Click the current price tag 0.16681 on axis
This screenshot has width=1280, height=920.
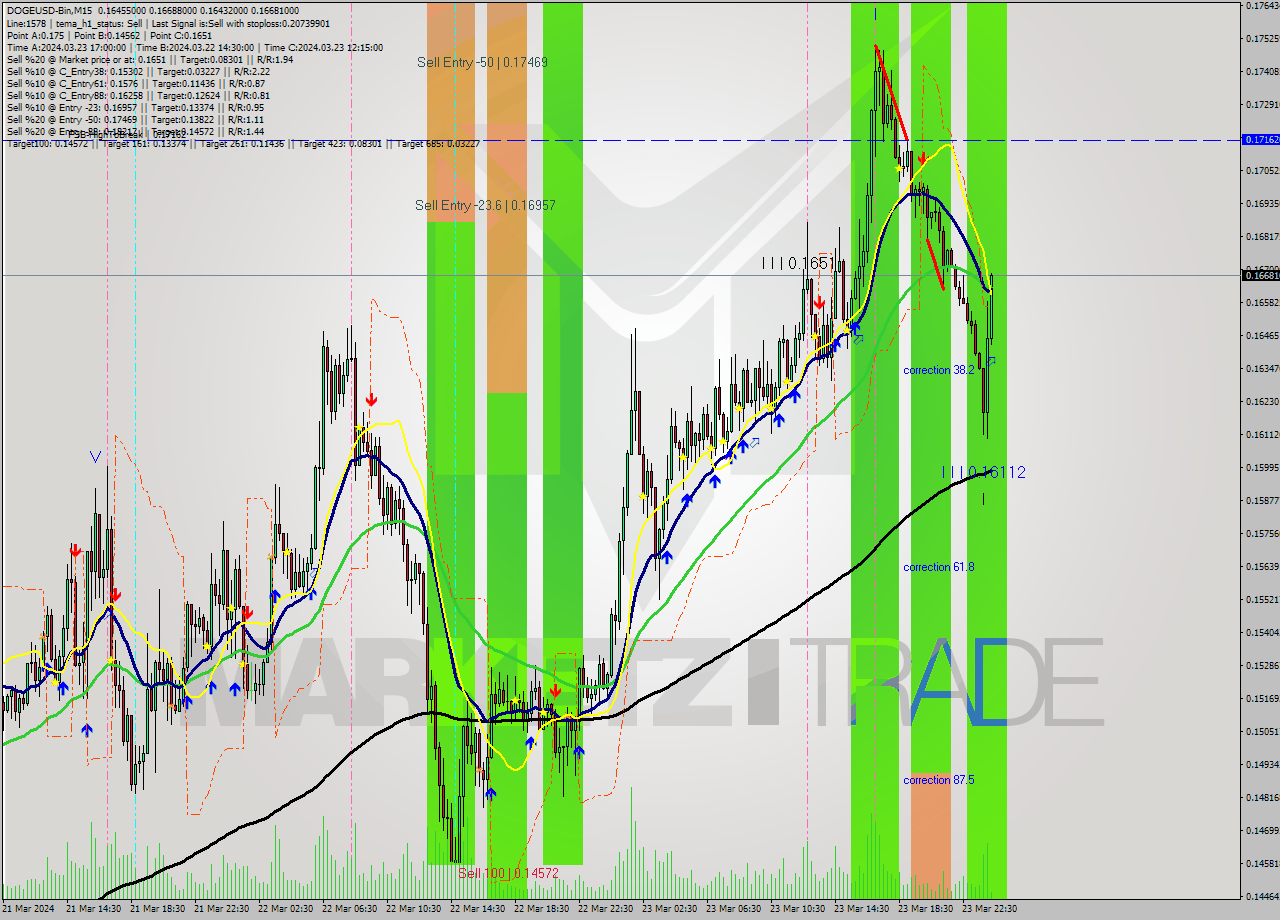click(1260, 275)
